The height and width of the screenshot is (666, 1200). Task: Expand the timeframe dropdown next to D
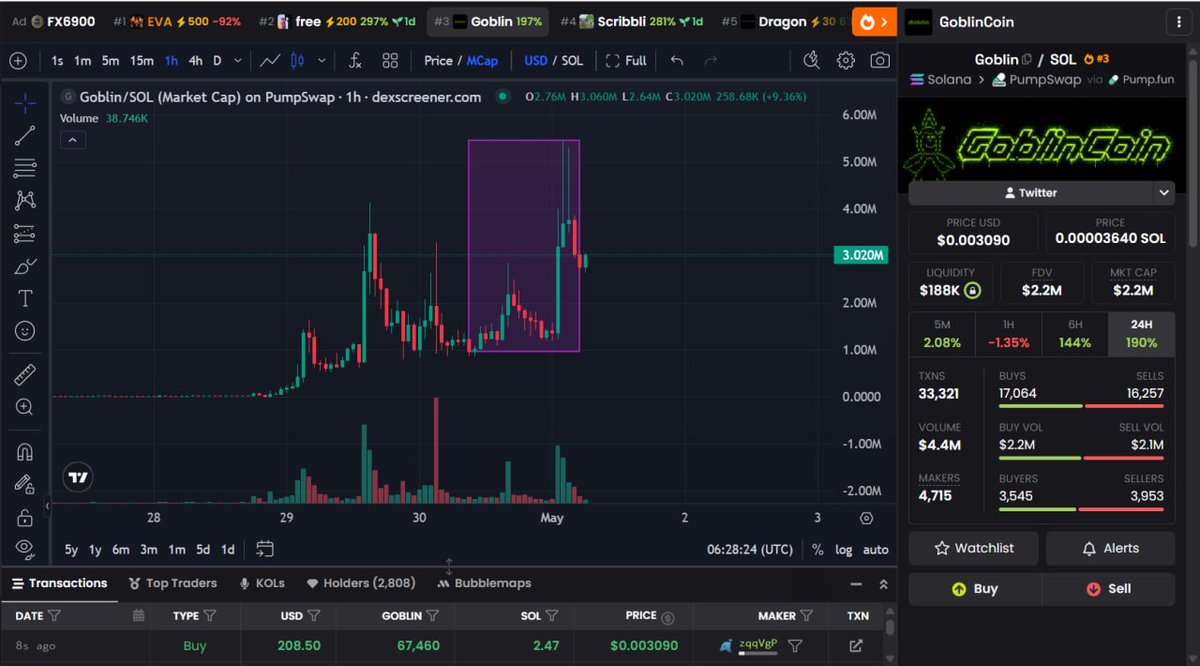237,60
